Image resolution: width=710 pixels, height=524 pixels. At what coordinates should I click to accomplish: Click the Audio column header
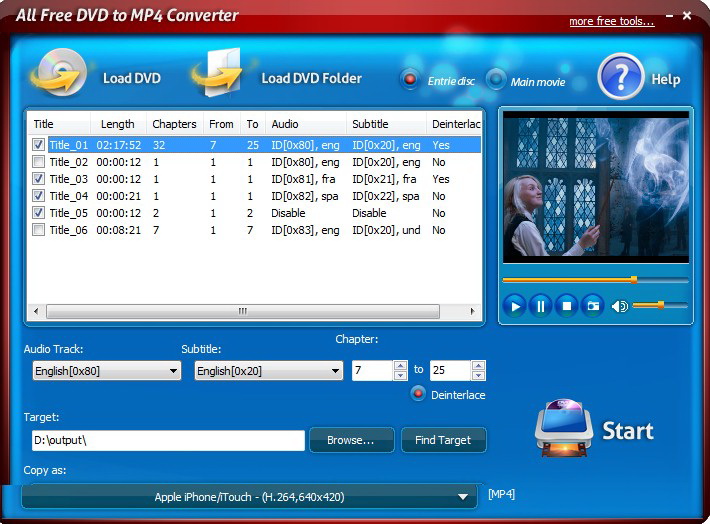[x=306, y=124]
